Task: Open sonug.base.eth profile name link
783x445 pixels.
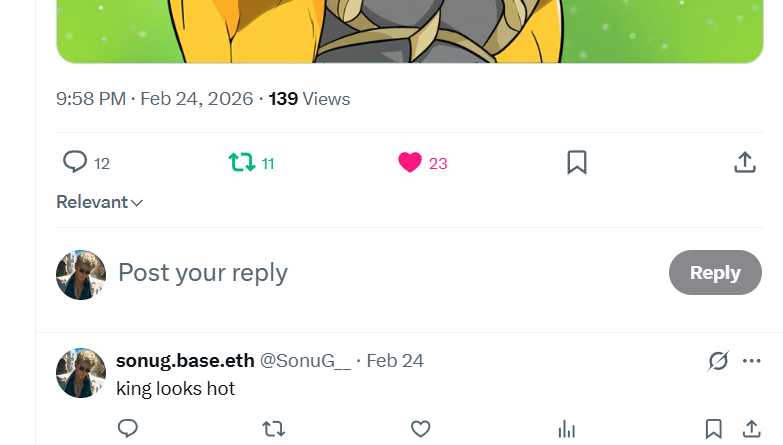Action: click(185, 361)
